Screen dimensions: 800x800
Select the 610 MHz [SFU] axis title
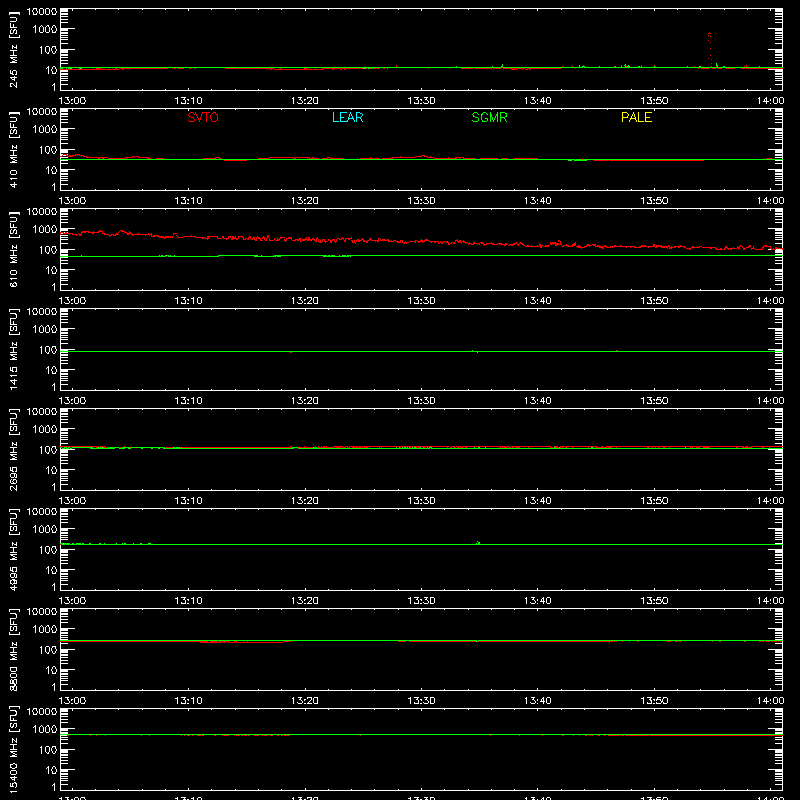coord(13,249)
